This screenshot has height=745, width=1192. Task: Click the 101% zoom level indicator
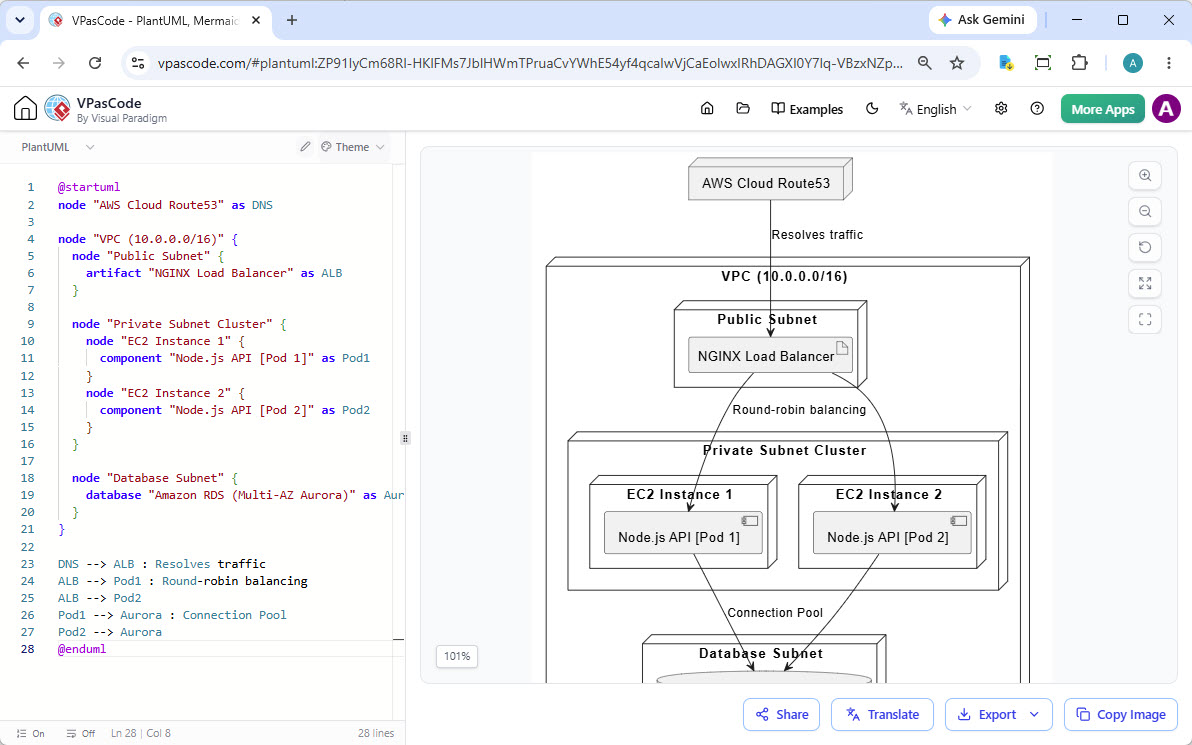457,656
